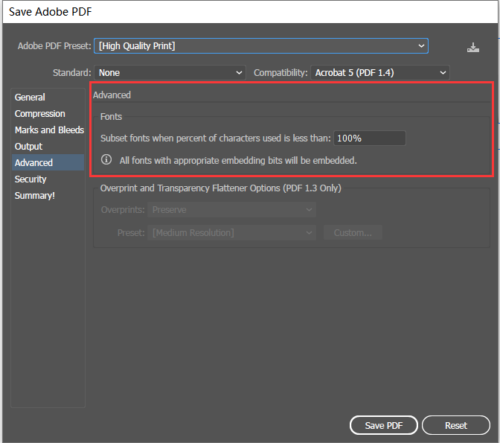Click the subset fonts 100% field
The image size is (500, 443).
pyautogui.click(x=369, y=138)
